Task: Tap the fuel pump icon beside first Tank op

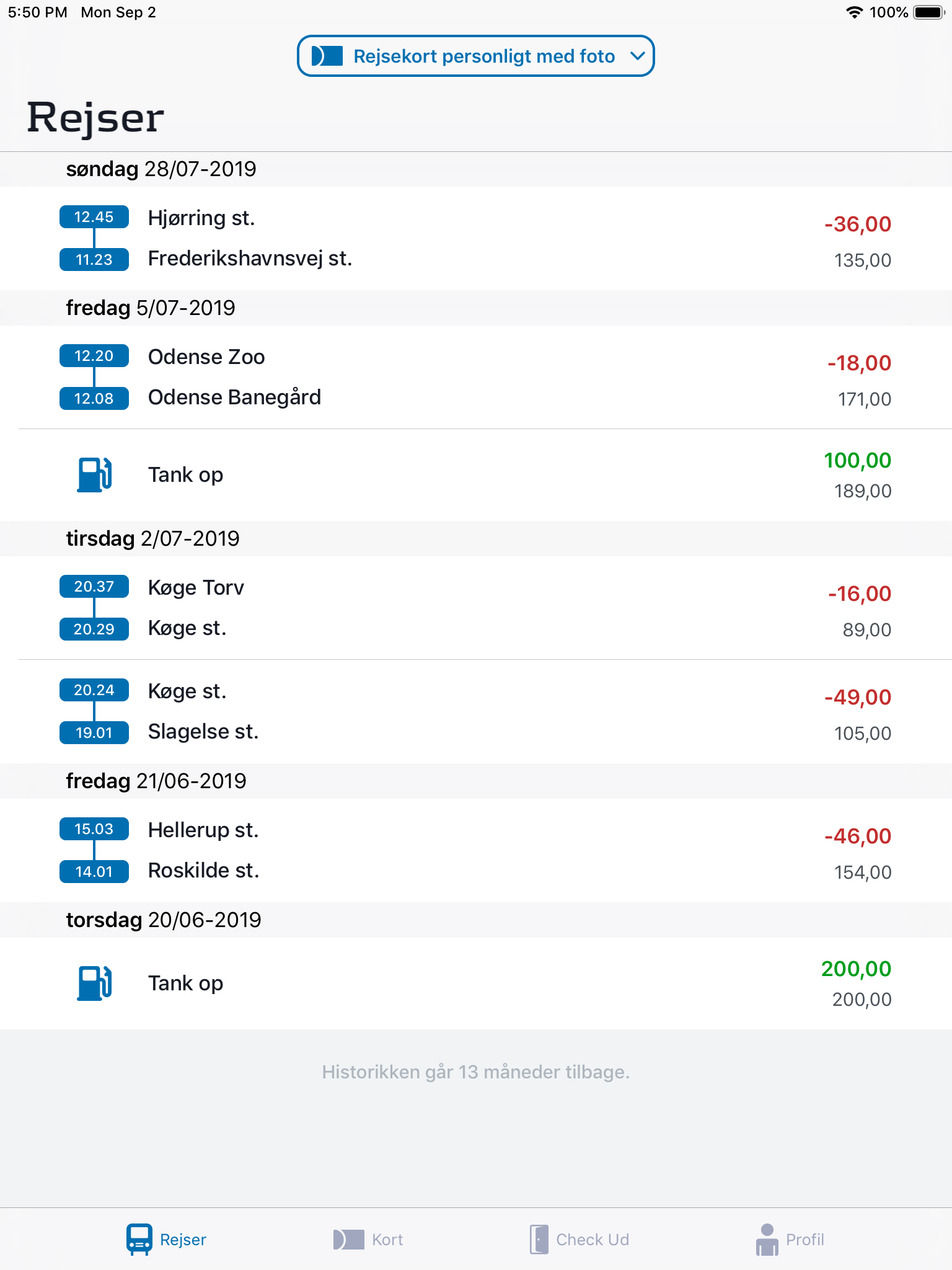Action: pos(94,474)
